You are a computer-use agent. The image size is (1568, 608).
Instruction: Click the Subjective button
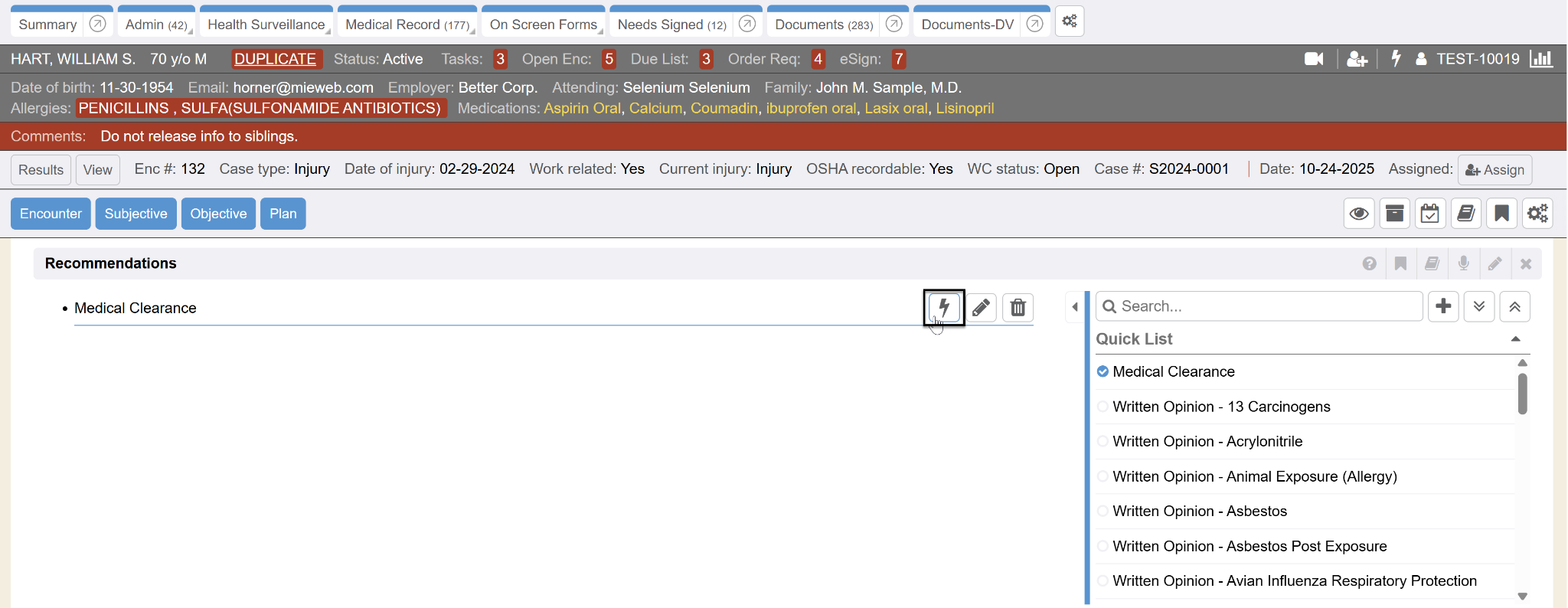(x=136, y=214)
